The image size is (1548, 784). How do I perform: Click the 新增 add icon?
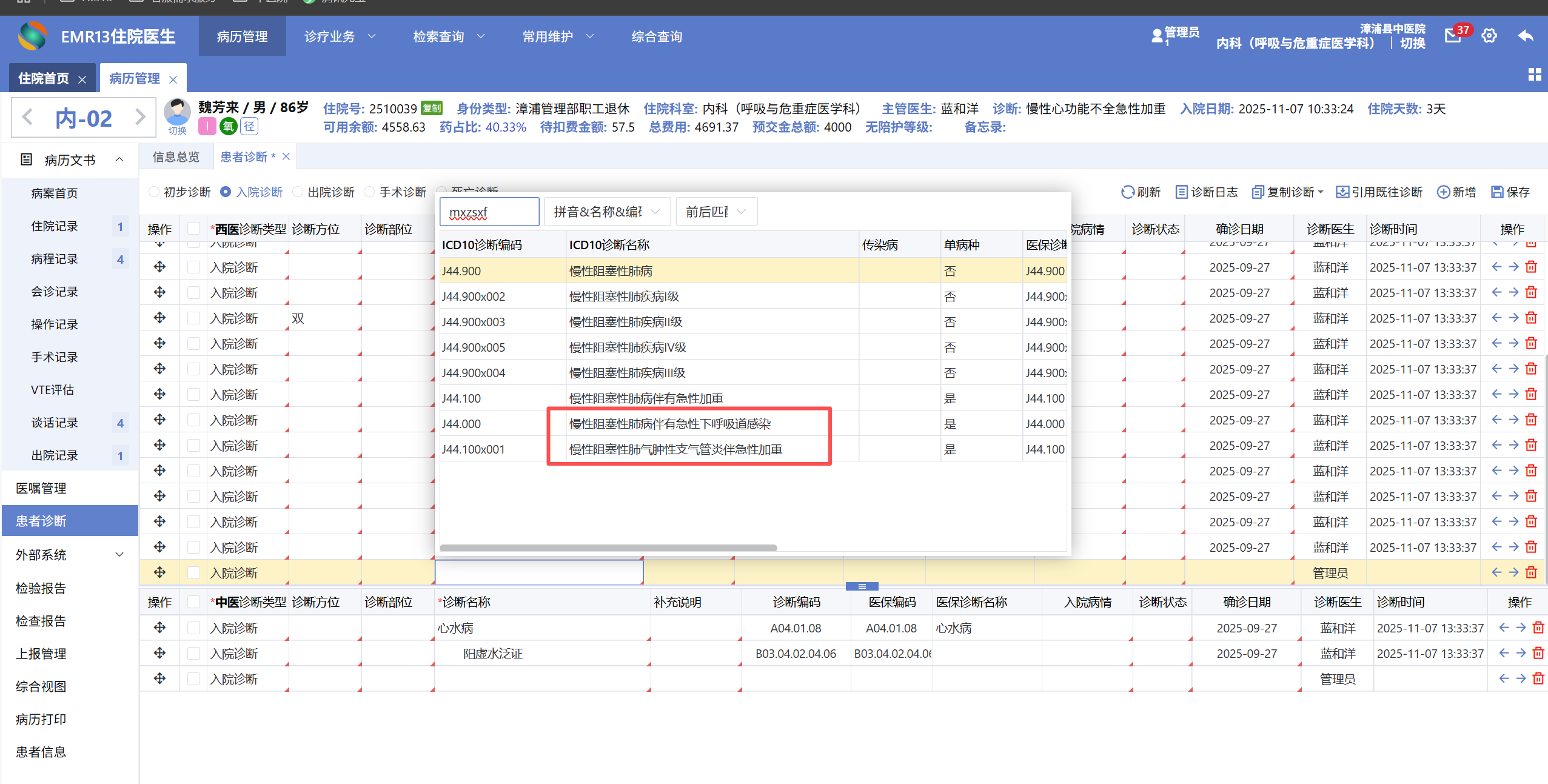click(x=1444, y=192)
